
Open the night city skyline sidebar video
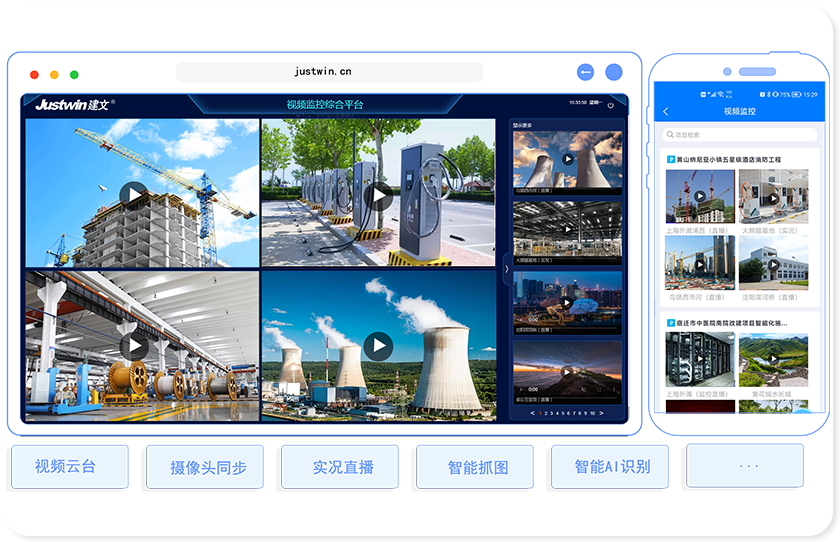567,302
